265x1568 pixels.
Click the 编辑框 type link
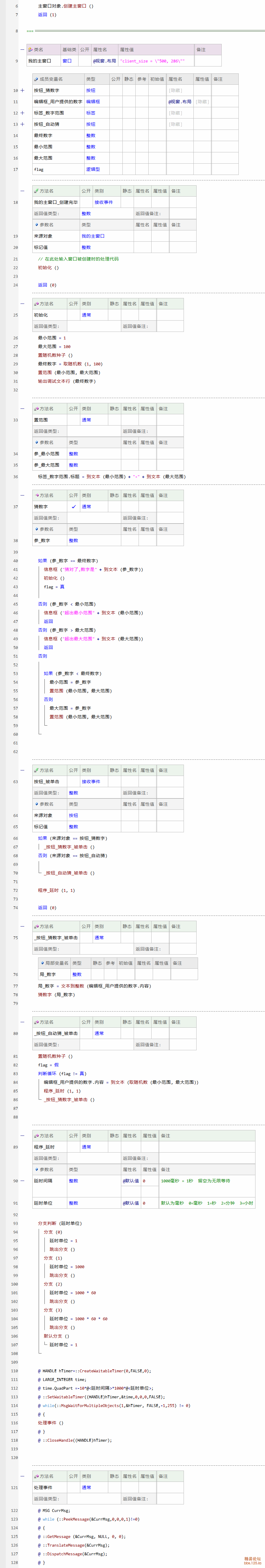(93, 102)
